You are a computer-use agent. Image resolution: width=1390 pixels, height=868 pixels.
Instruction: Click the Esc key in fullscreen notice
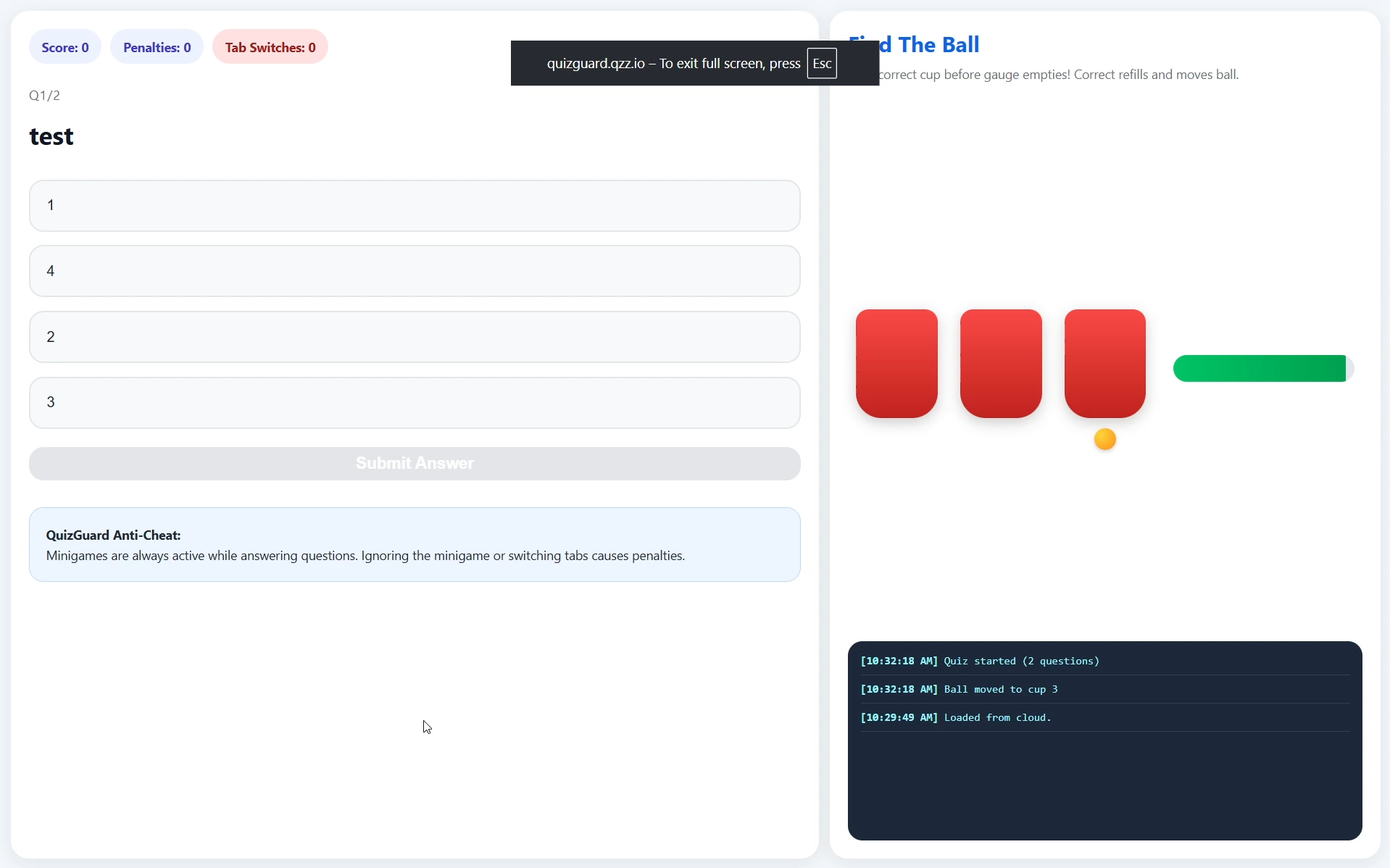tap(822, 64)
